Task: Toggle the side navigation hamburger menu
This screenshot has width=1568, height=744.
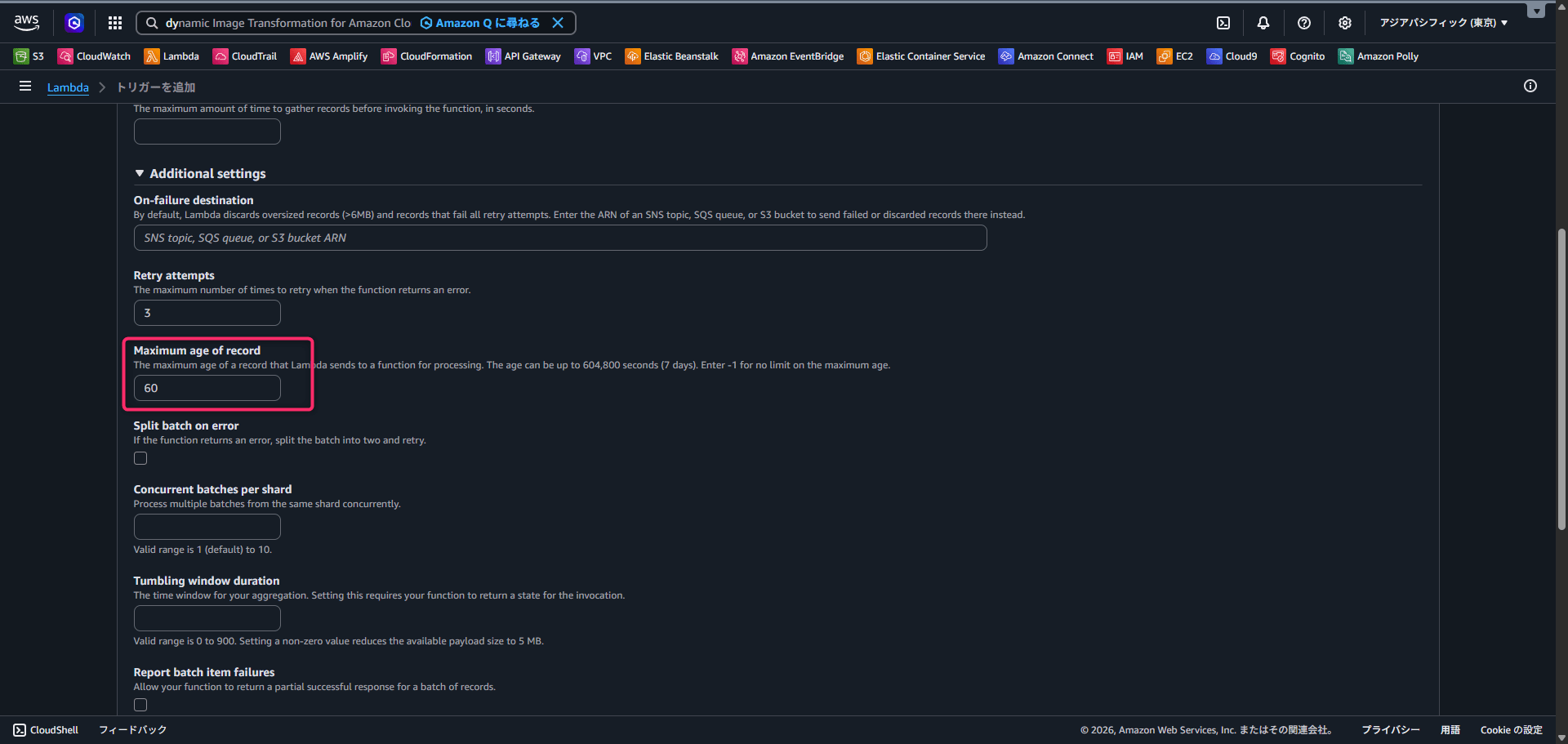Action: [x=25, y=87]
